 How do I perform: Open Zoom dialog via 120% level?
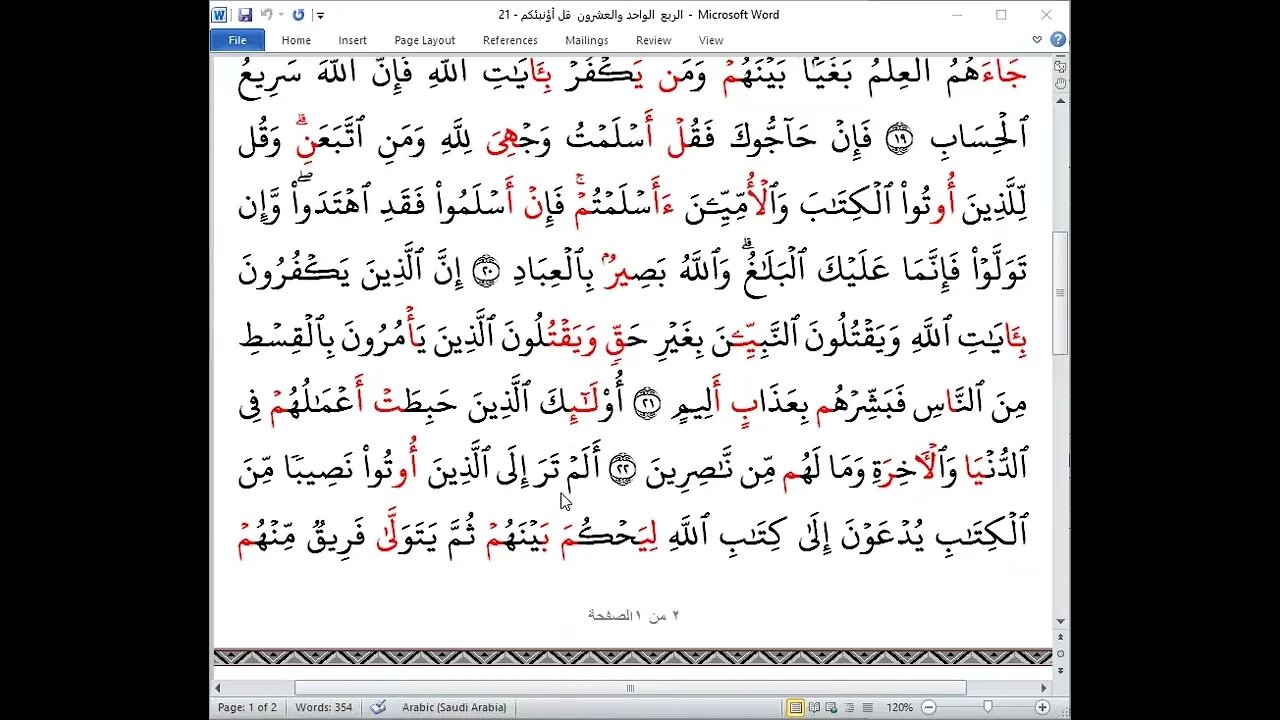pos(899,707)
